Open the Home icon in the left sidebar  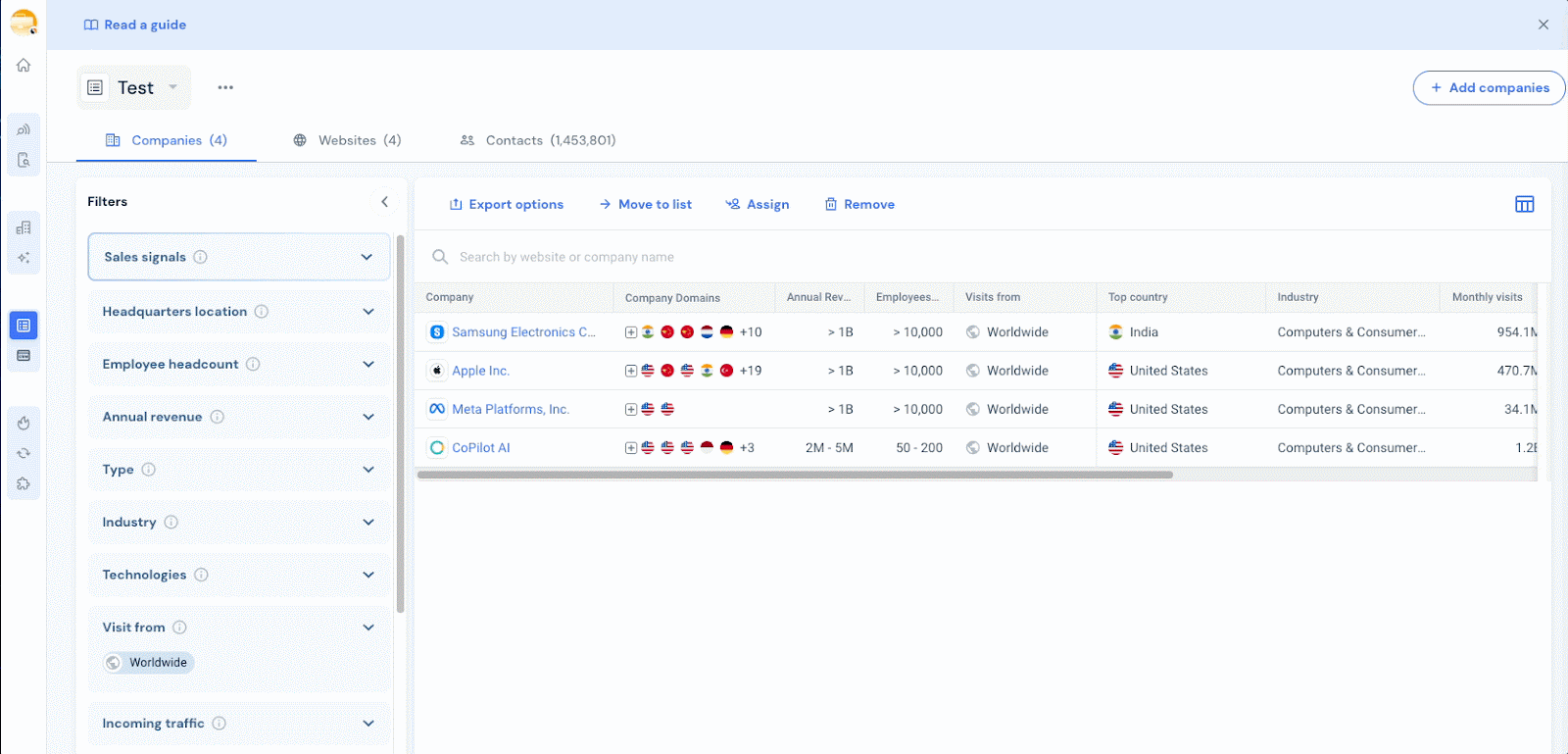click(x=24, y=65)
